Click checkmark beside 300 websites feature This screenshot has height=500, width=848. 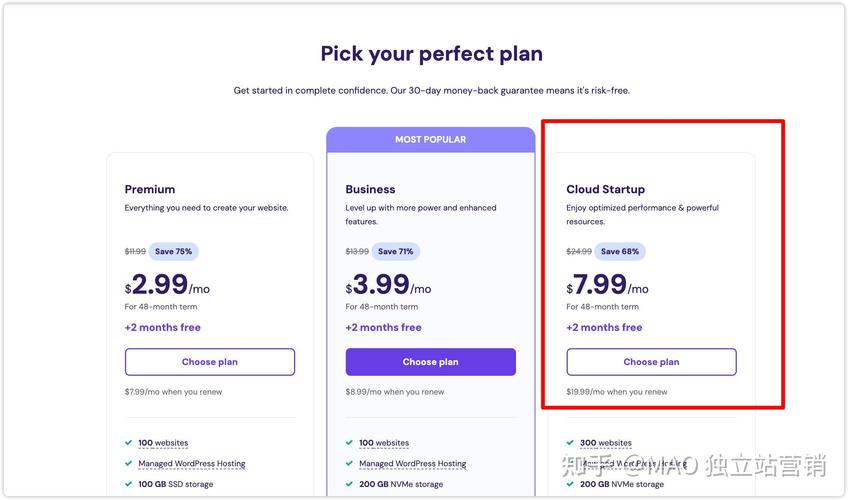point(570,442)
